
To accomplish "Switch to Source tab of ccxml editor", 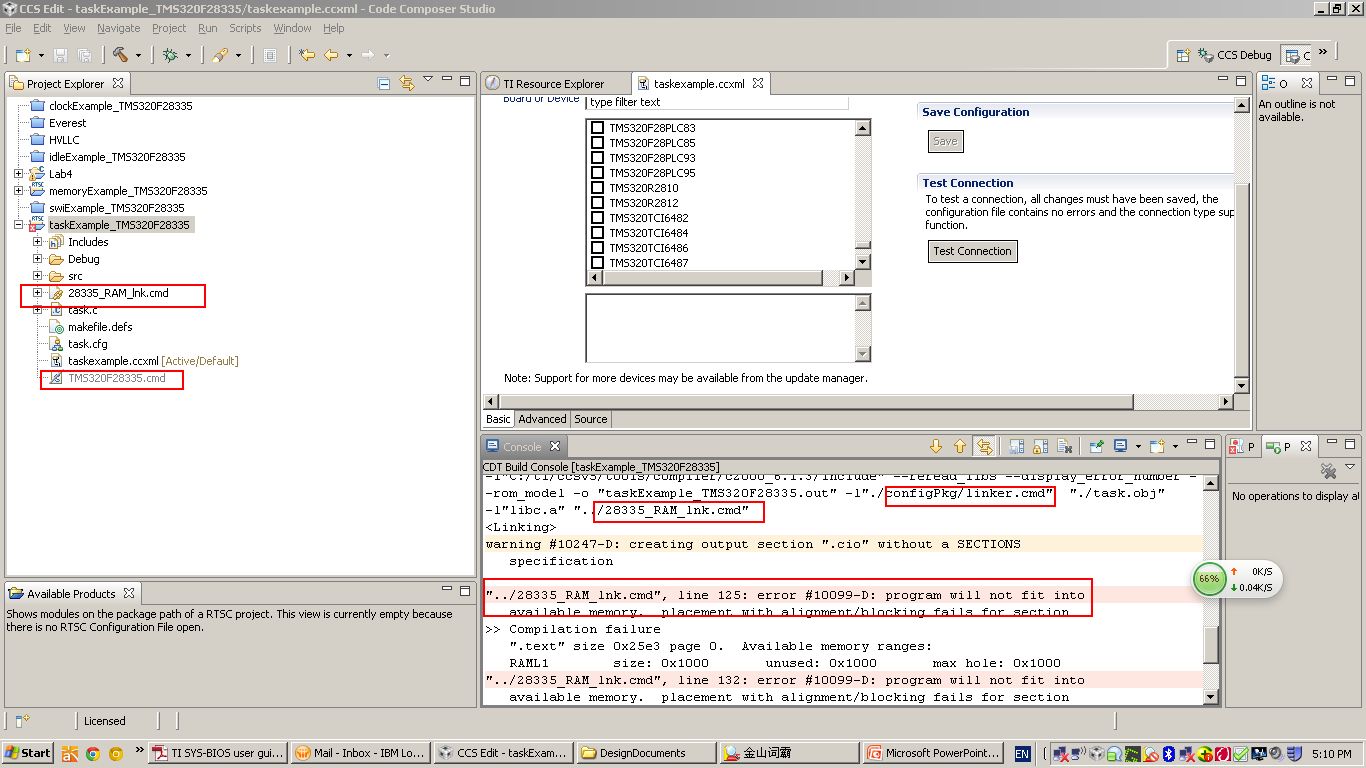I will tap(591, 419).
